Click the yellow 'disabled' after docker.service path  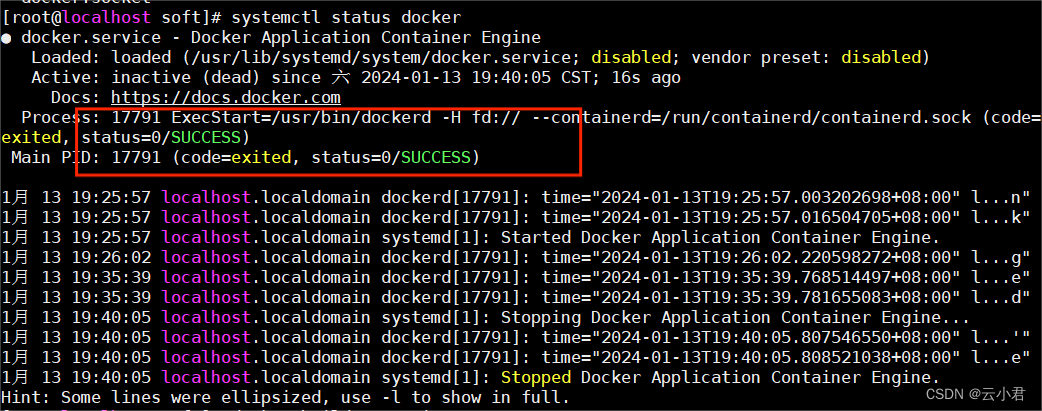631,57
